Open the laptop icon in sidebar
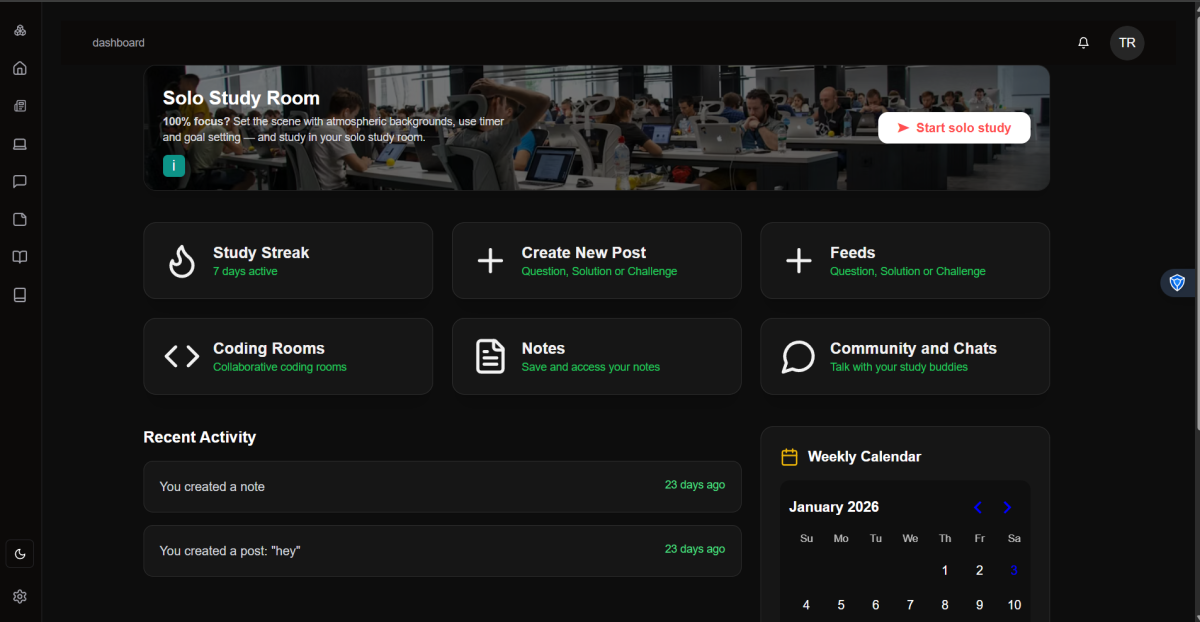Viewport: 1200px width, 622px height. 20,144
